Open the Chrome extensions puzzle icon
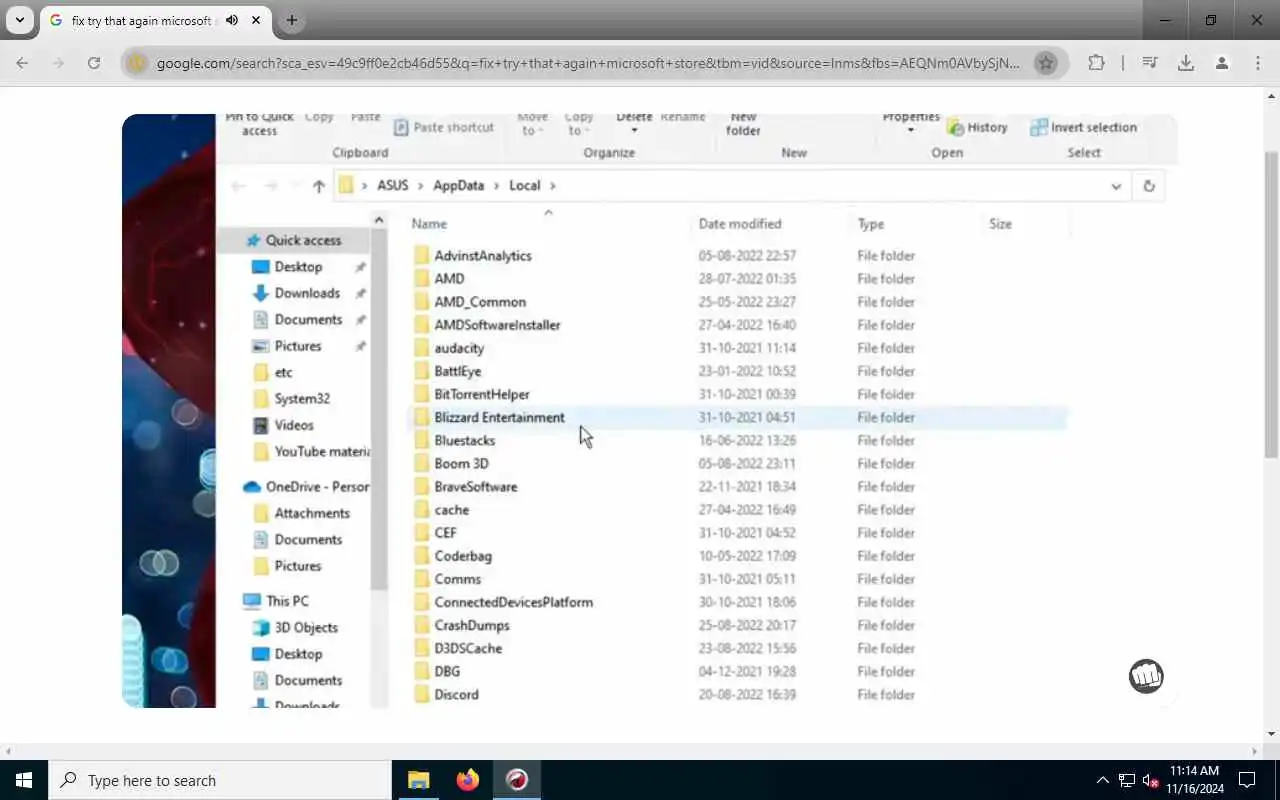Screen dimensions: 1280x800 [1096, 63]
